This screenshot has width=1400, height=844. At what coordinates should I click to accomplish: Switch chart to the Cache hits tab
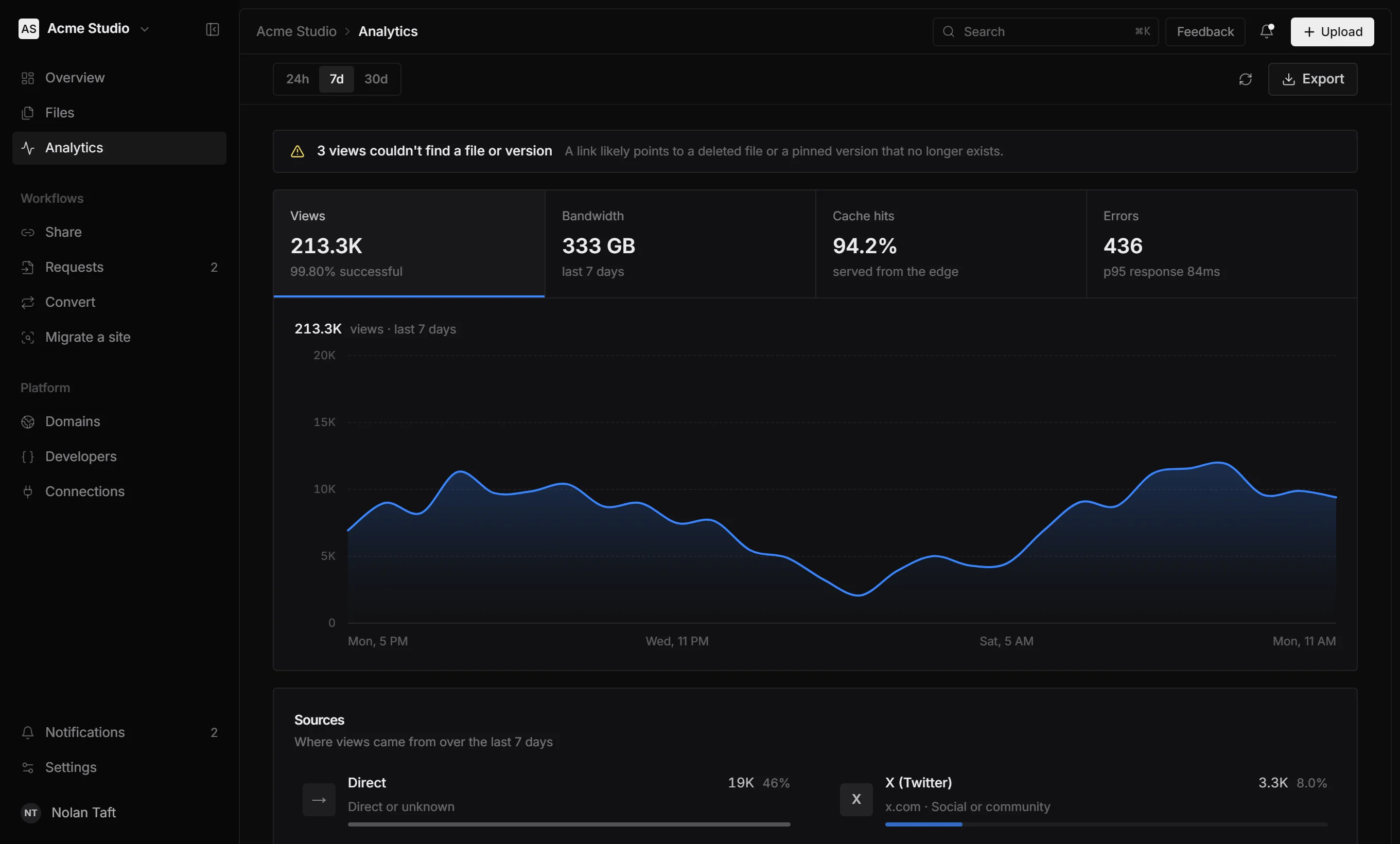[951, 243]
